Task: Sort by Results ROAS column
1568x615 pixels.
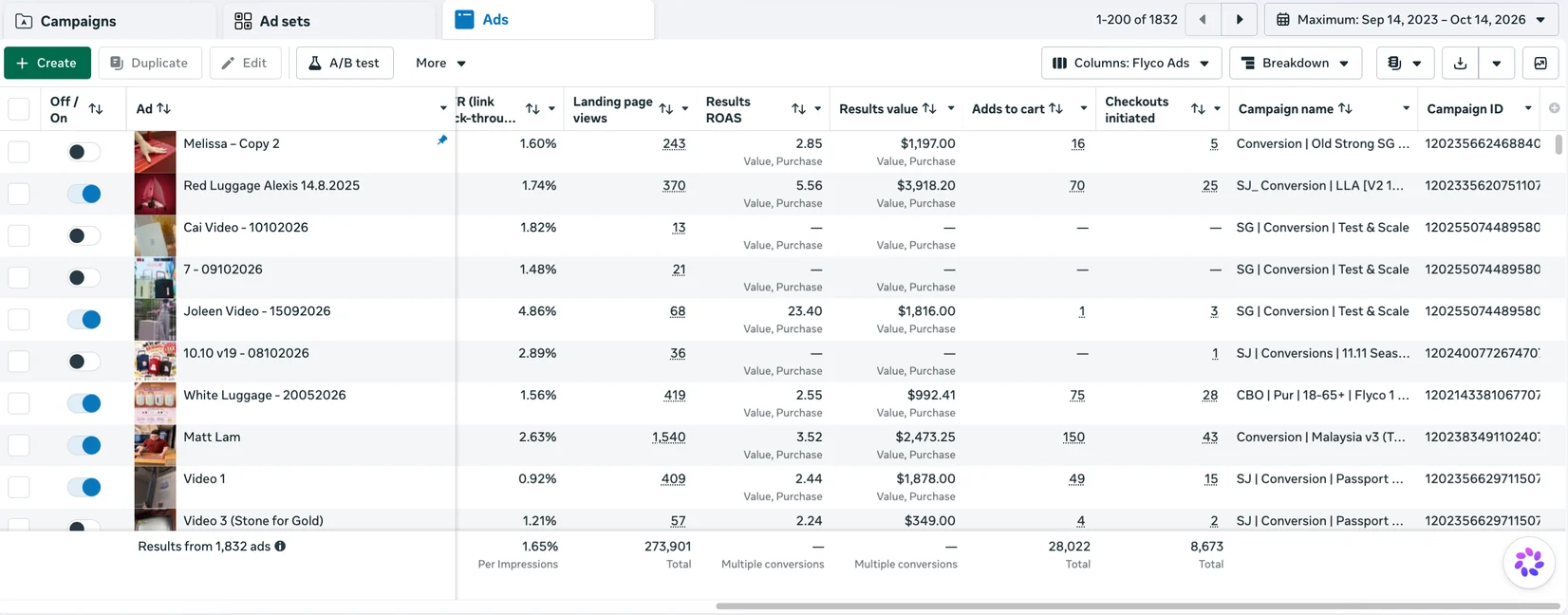Action: [x=798, y=109]
